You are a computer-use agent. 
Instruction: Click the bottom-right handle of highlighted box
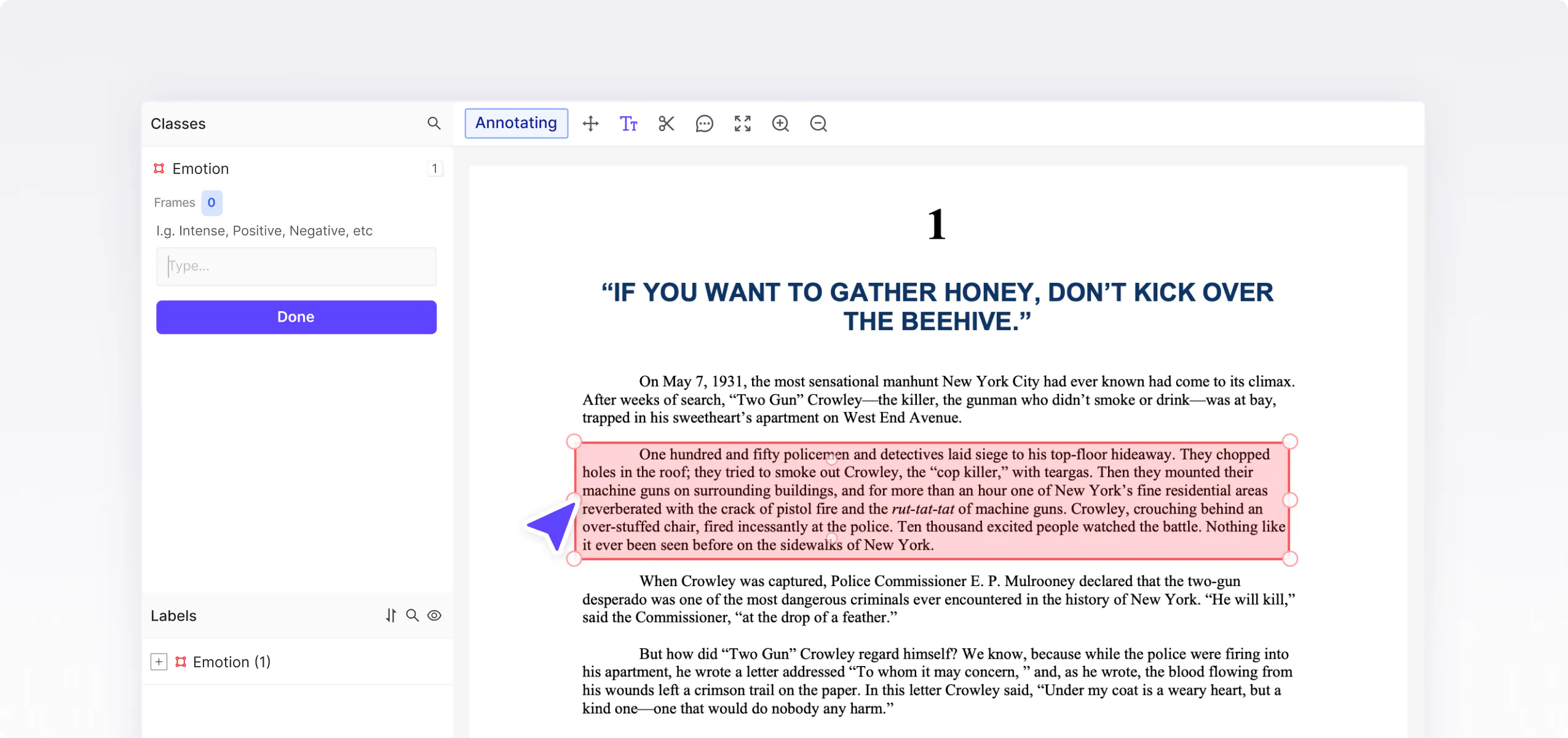(x=1290, y=558)
